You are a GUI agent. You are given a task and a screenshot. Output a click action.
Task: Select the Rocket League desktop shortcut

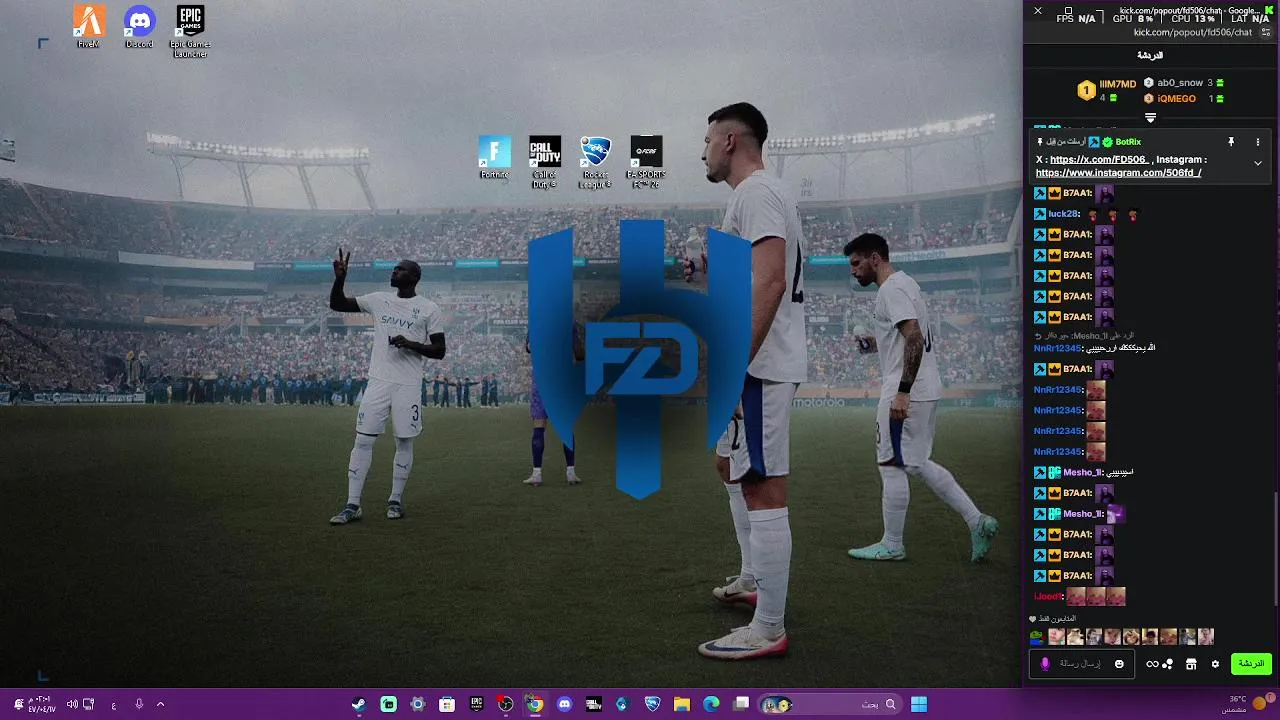tap(595, 162)
